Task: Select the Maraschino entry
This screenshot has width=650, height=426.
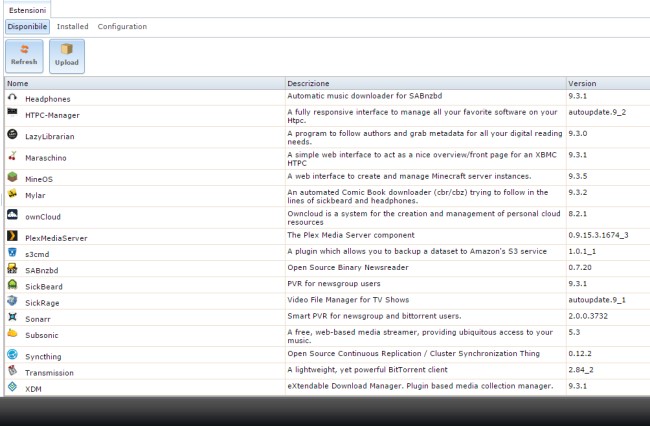Action: click(46, 158)
